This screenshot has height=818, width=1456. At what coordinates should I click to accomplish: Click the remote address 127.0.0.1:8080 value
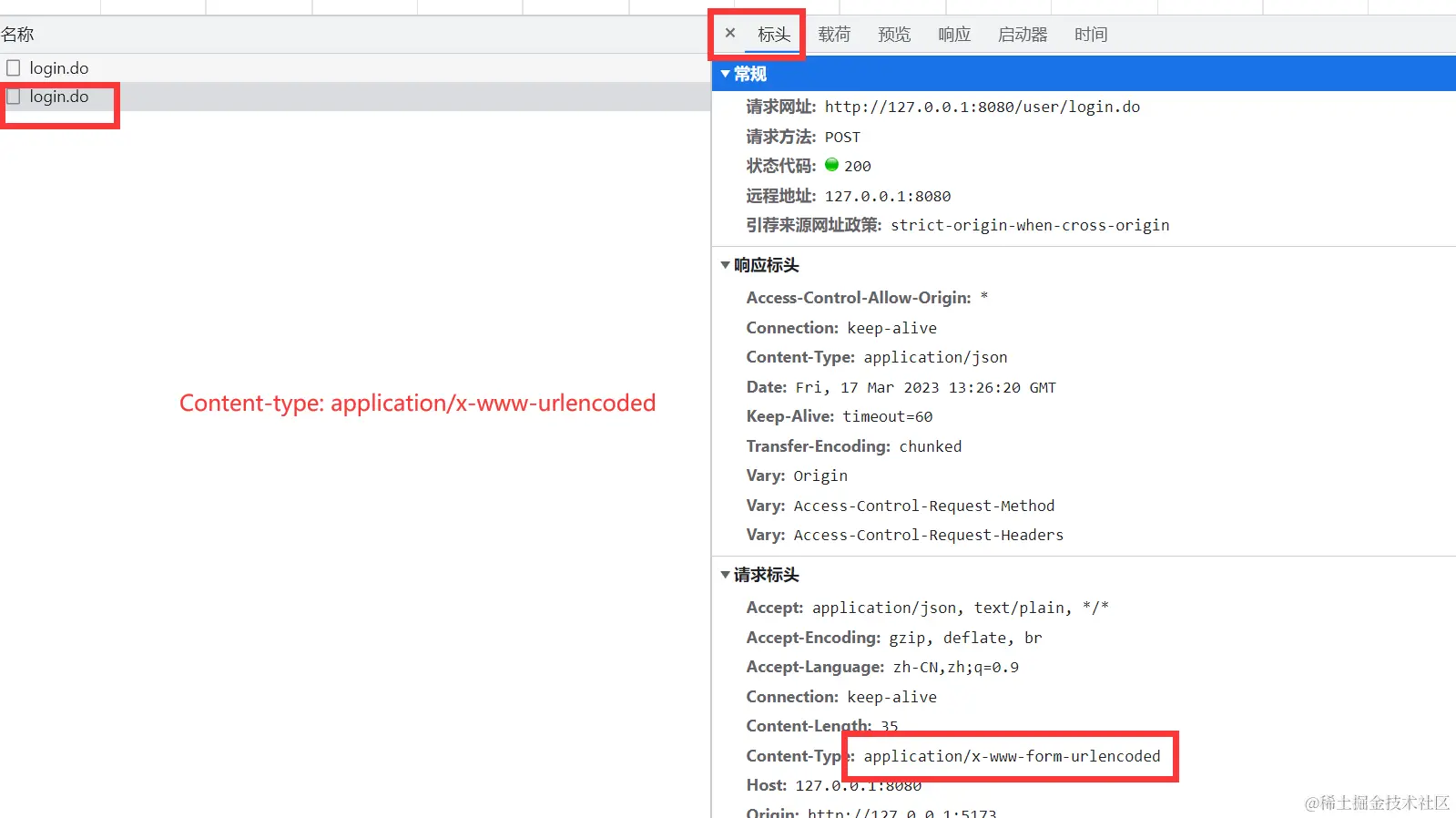pos(888,196)
